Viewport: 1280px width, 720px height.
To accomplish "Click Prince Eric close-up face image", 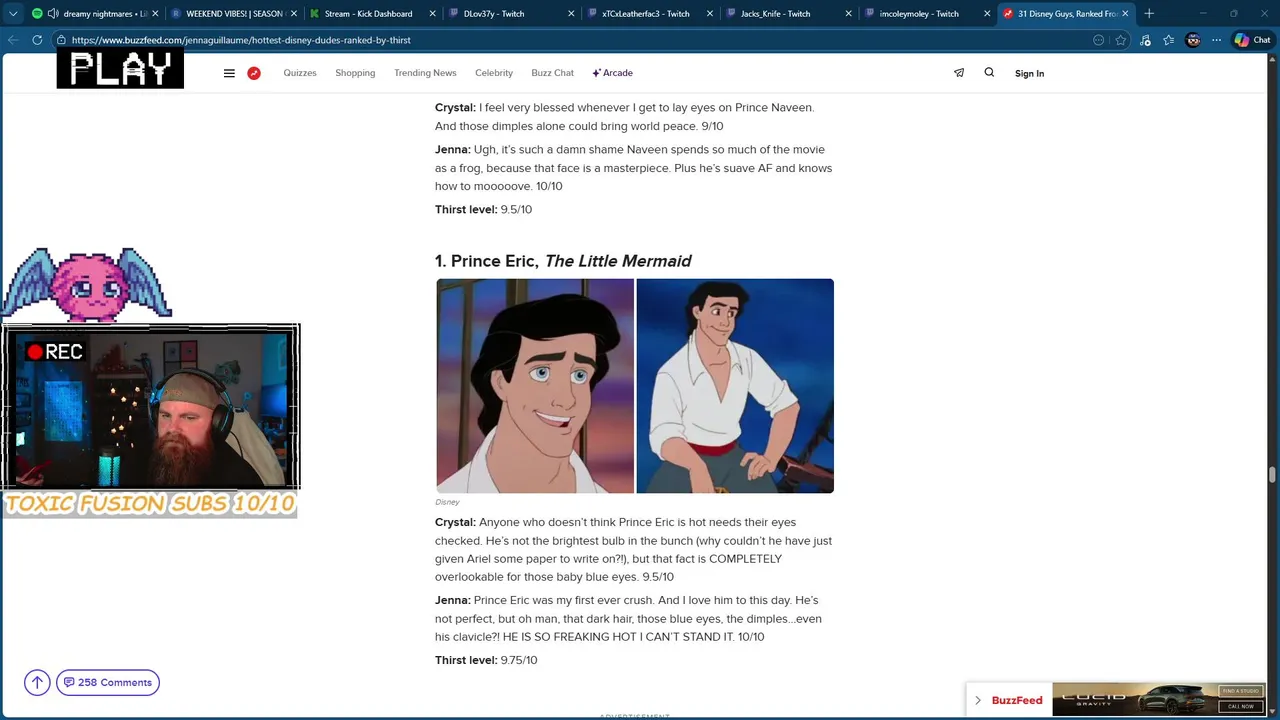I will pos(535,386).
